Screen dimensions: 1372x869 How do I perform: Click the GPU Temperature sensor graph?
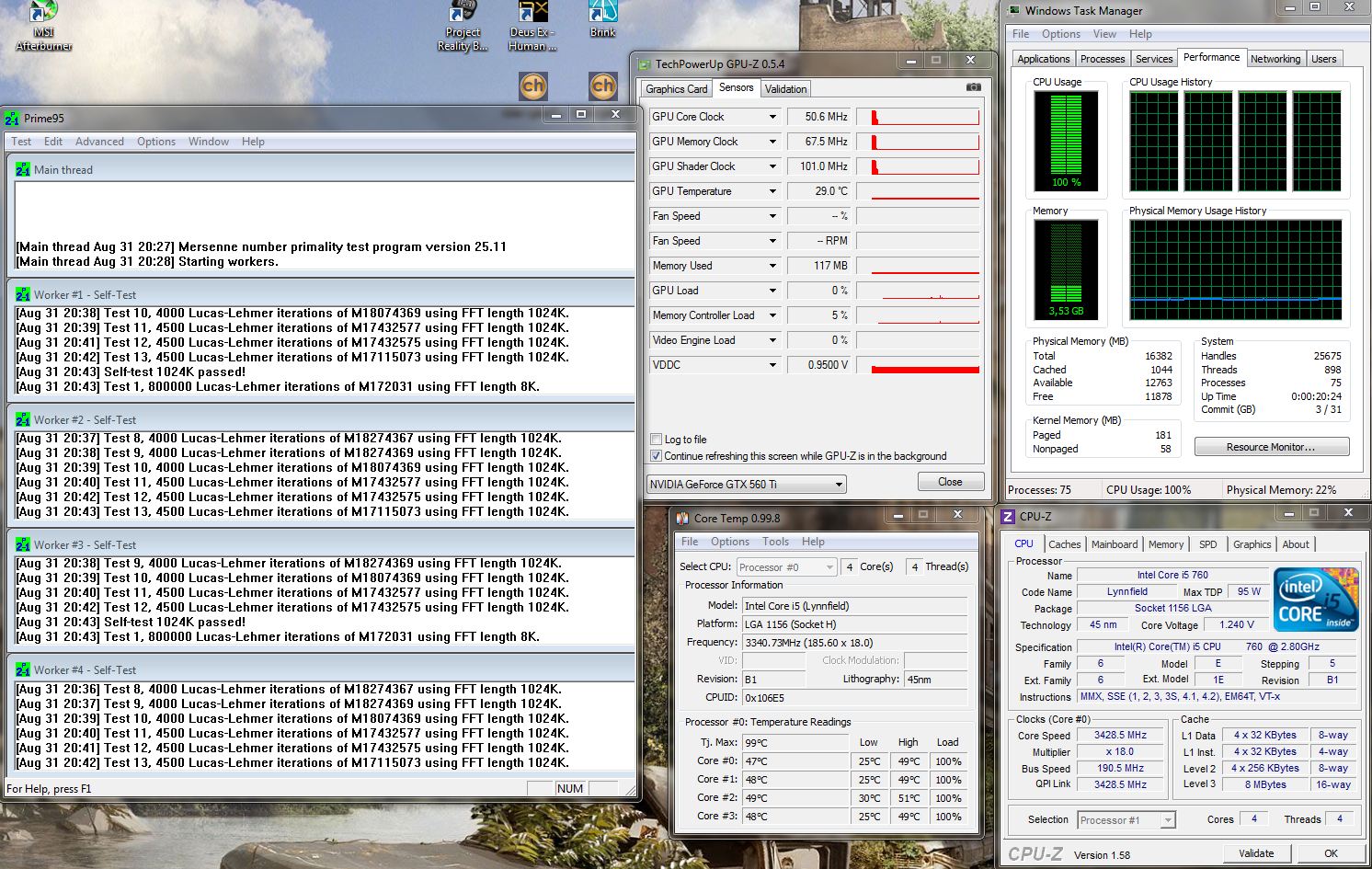pyautogui.click(x=918, y=191)
